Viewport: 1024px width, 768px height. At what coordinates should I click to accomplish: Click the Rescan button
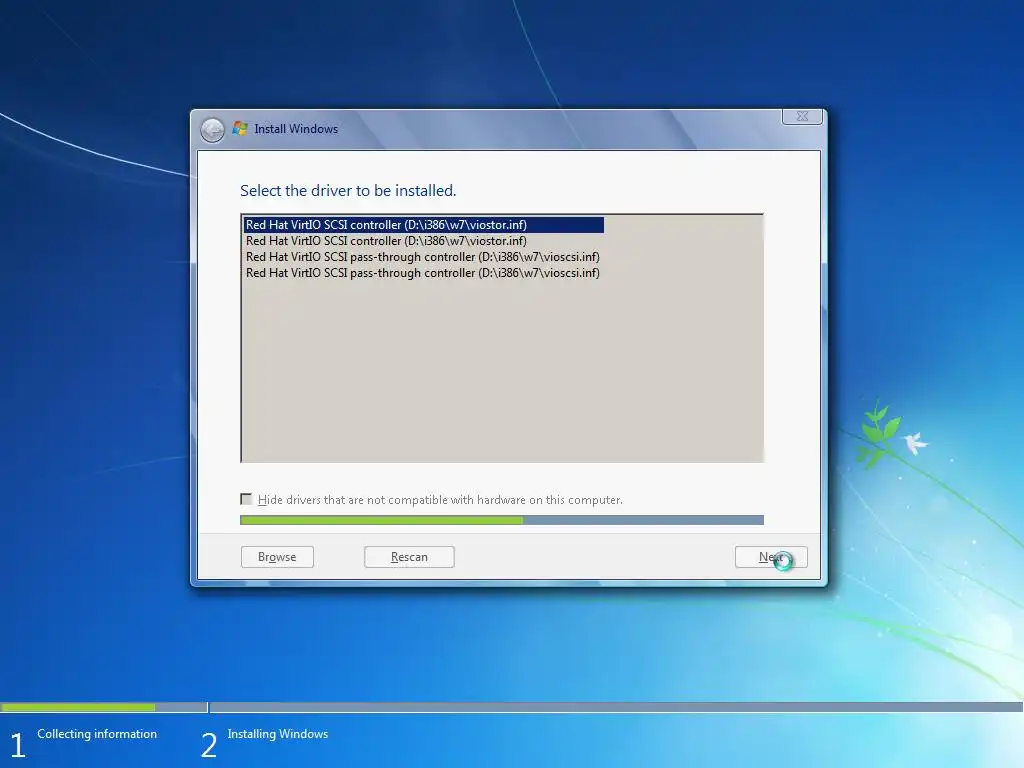pos(409,557)
